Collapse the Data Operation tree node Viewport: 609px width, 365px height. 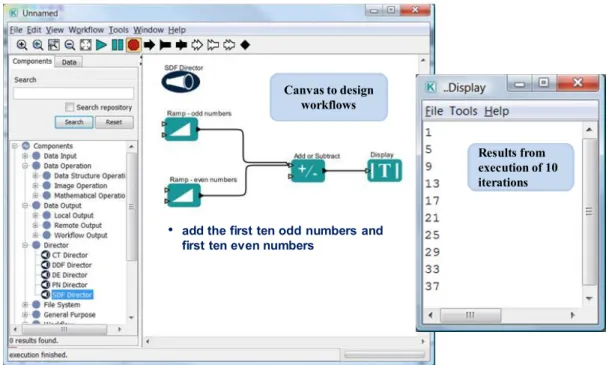pyautogui.click(x=25, y=166)
